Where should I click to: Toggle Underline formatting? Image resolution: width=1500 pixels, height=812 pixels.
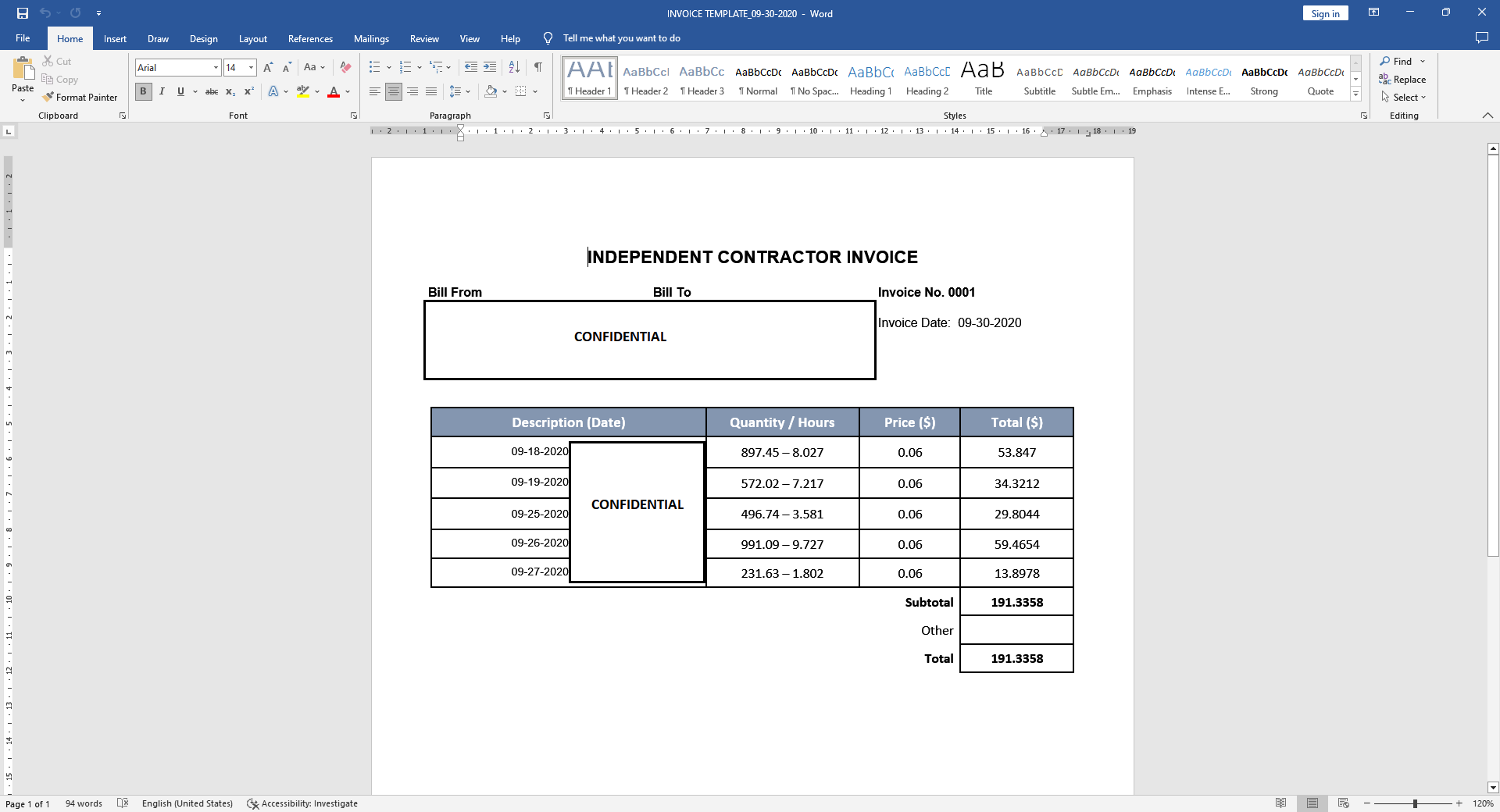(180, 92)
